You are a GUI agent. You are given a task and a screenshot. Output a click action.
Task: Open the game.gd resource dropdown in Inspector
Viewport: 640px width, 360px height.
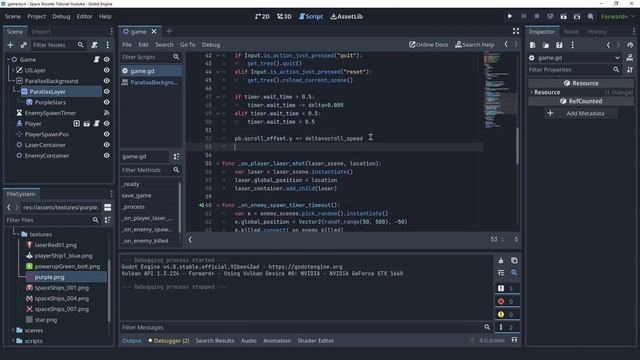click(617, 58)
